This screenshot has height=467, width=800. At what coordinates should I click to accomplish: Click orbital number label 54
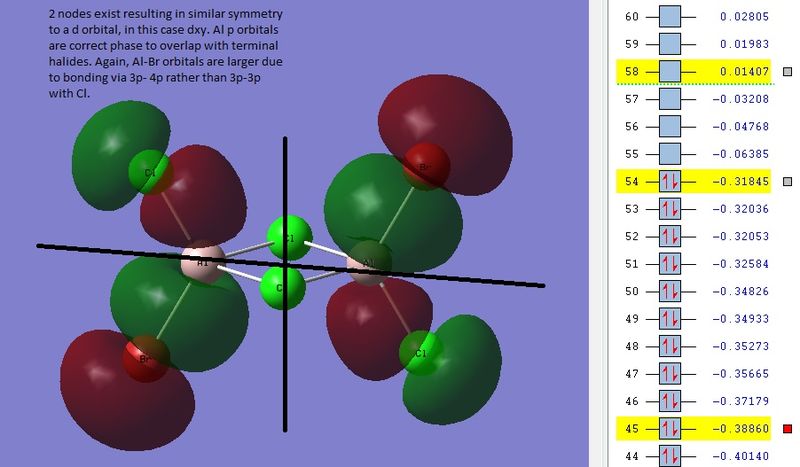pos(632,182)
